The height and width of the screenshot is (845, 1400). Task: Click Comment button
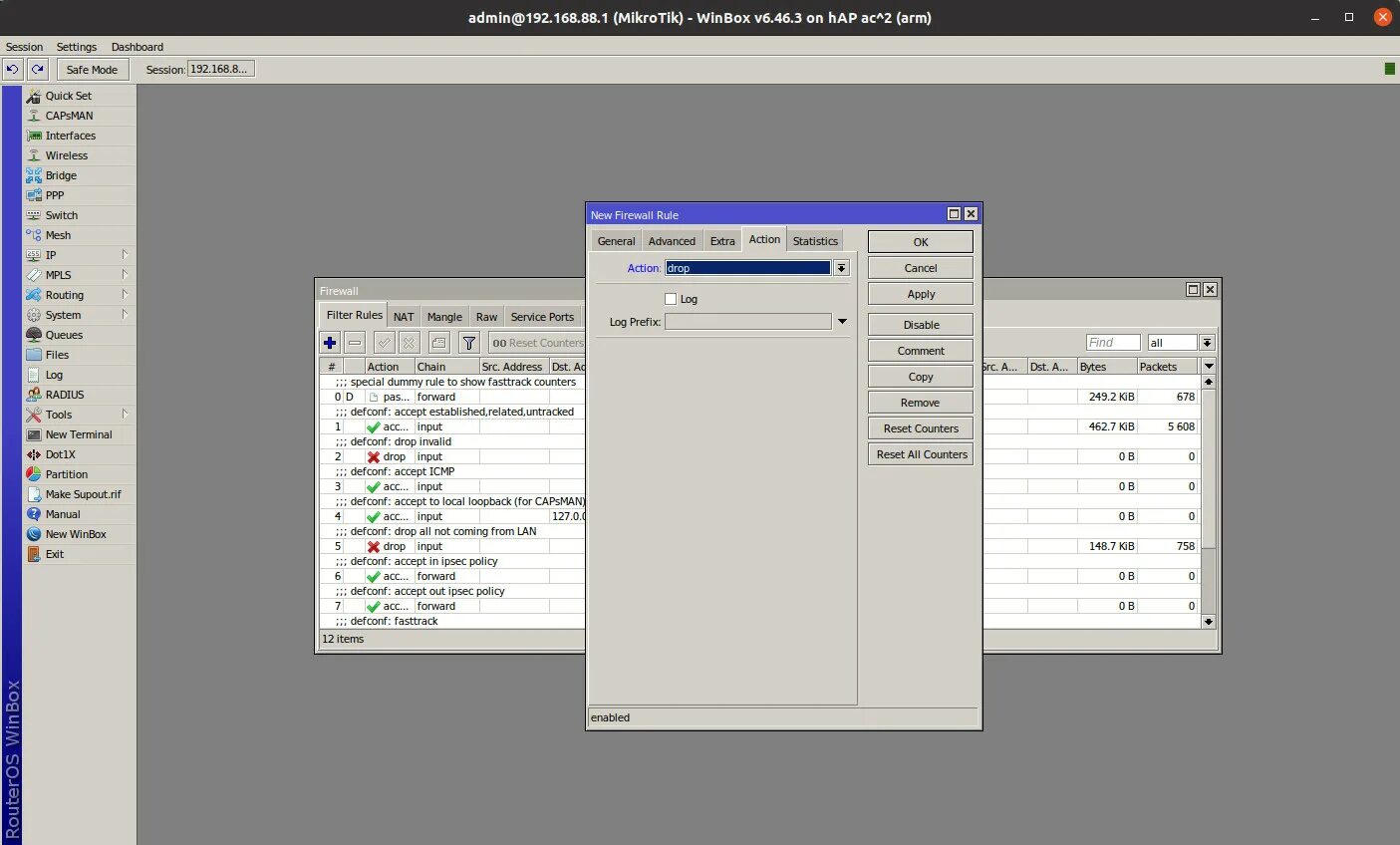click(921, 351)
